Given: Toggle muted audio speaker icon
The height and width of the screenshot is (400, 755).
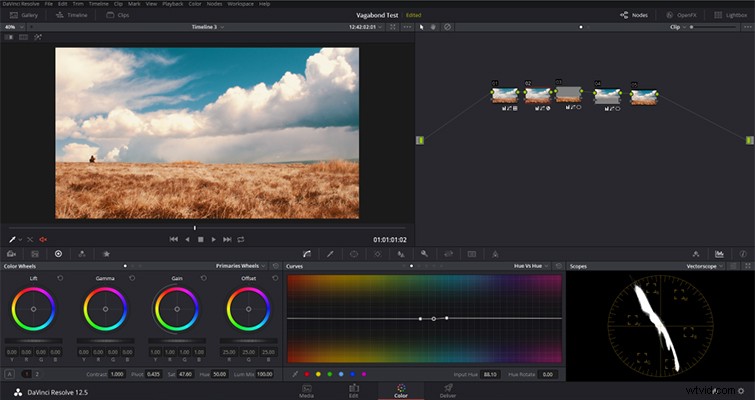Looking at the screenshot, I should (43, 239).
